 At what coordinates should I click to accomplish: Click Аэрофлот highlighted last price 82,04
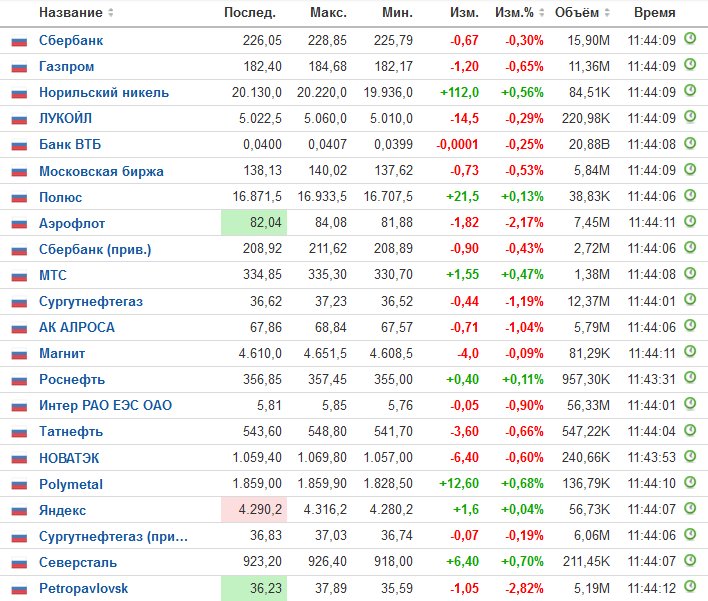pos(254,223)
